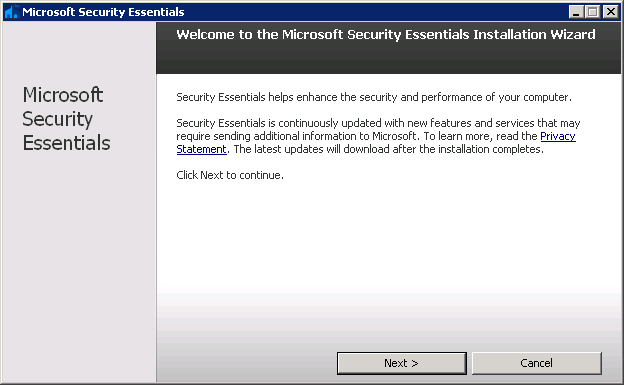
Task: Follow the underlined "Statement" link text
Action: tap(201, 149)
